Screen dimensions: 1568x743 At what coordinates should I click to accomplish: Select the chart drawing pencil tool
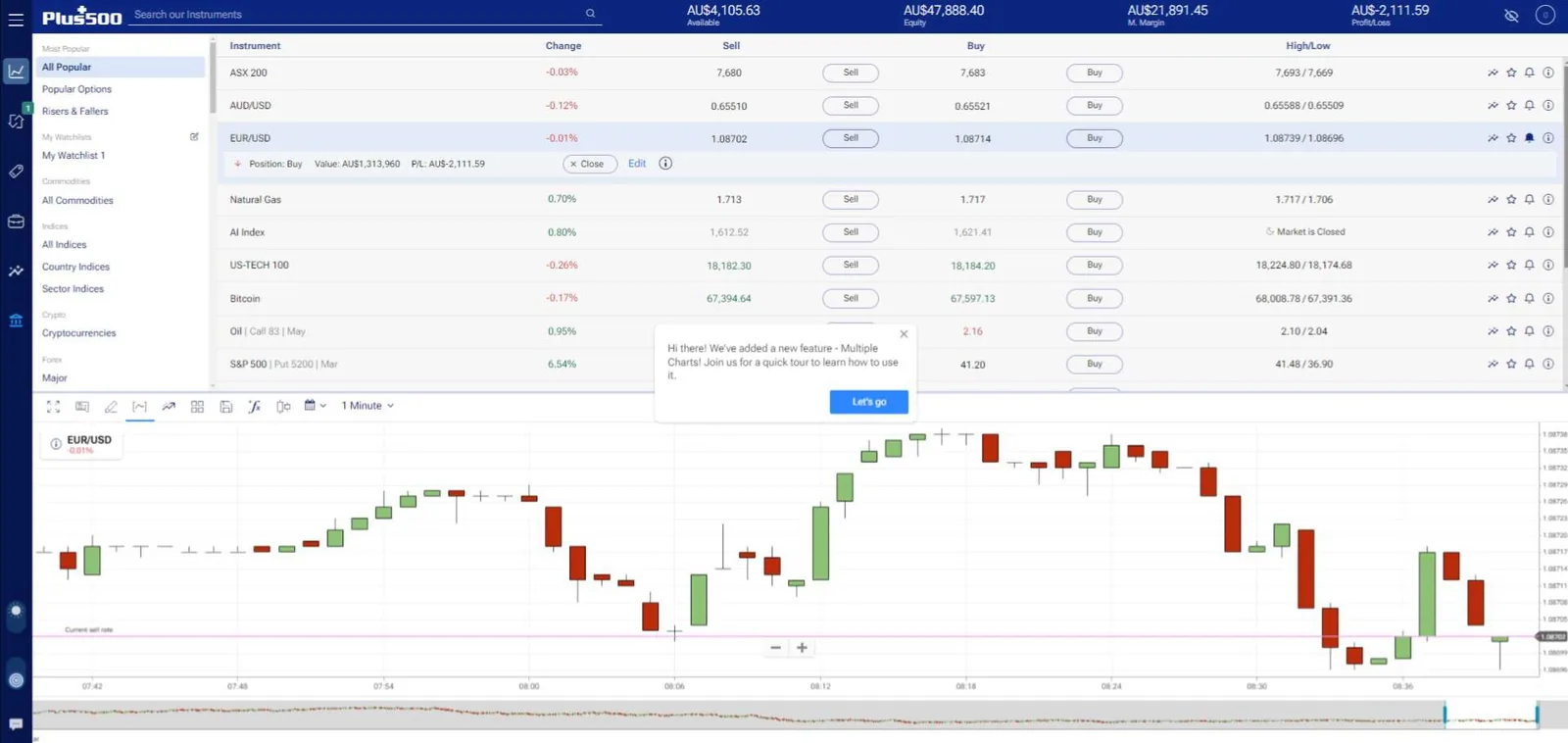(111, 406)
